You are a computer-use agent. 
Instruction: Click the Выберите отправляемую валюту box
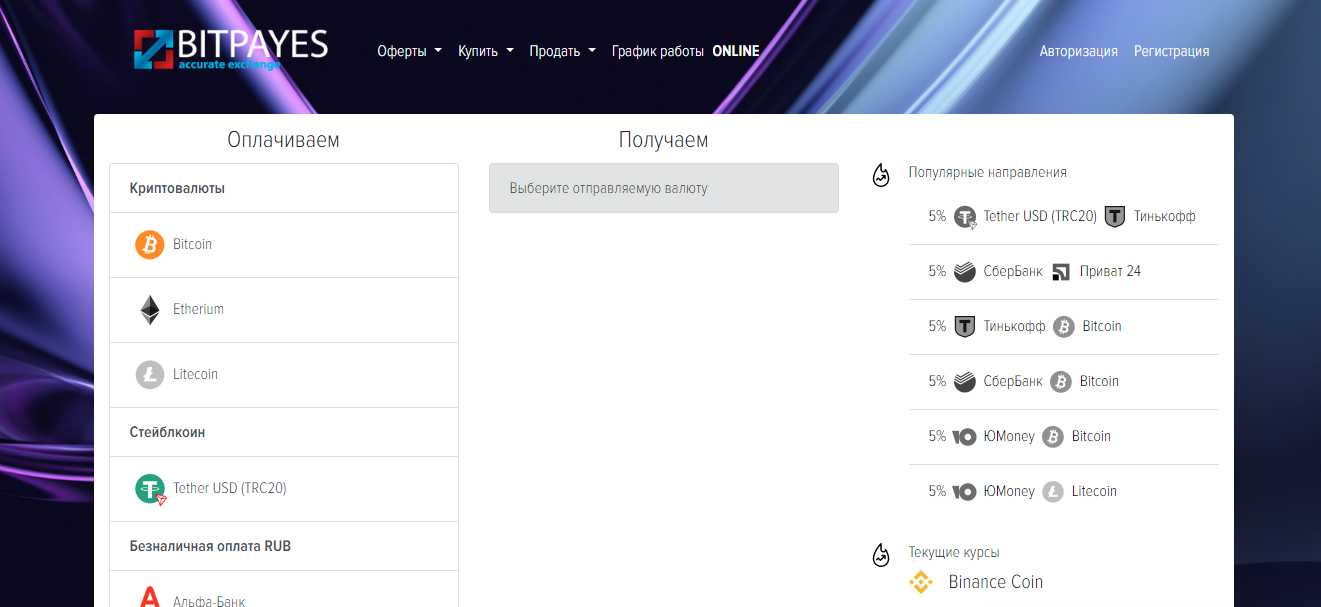[x=664, y=188]
